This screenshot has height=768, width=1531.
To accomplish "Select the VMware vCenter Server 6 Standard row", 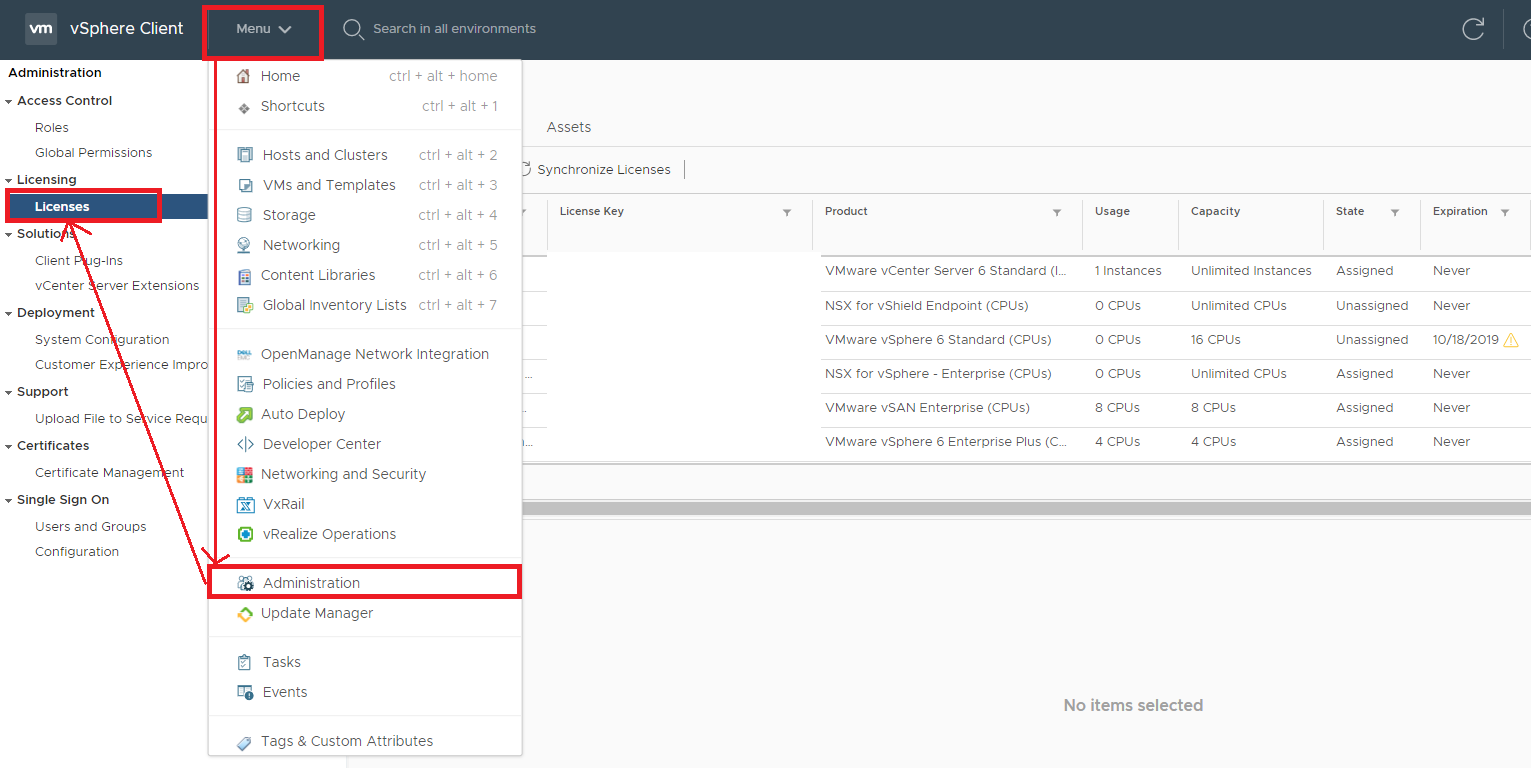I will tap(946, 271).
